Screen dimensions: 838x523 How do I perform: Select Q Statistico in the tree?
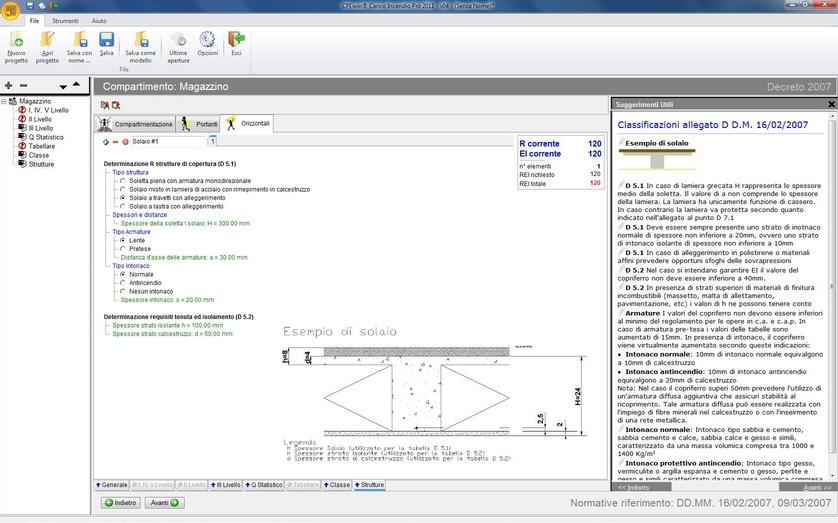[x=44, y=137]
